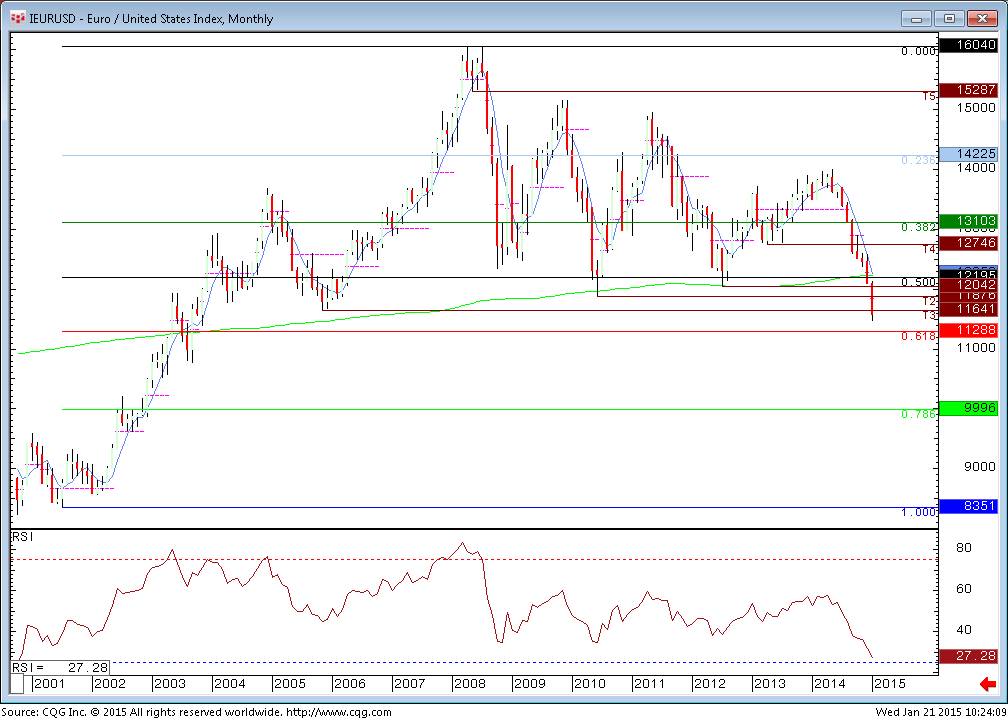Click the red left arrow at bottom right
This screenshot has width=1008, height=720.
986,684
